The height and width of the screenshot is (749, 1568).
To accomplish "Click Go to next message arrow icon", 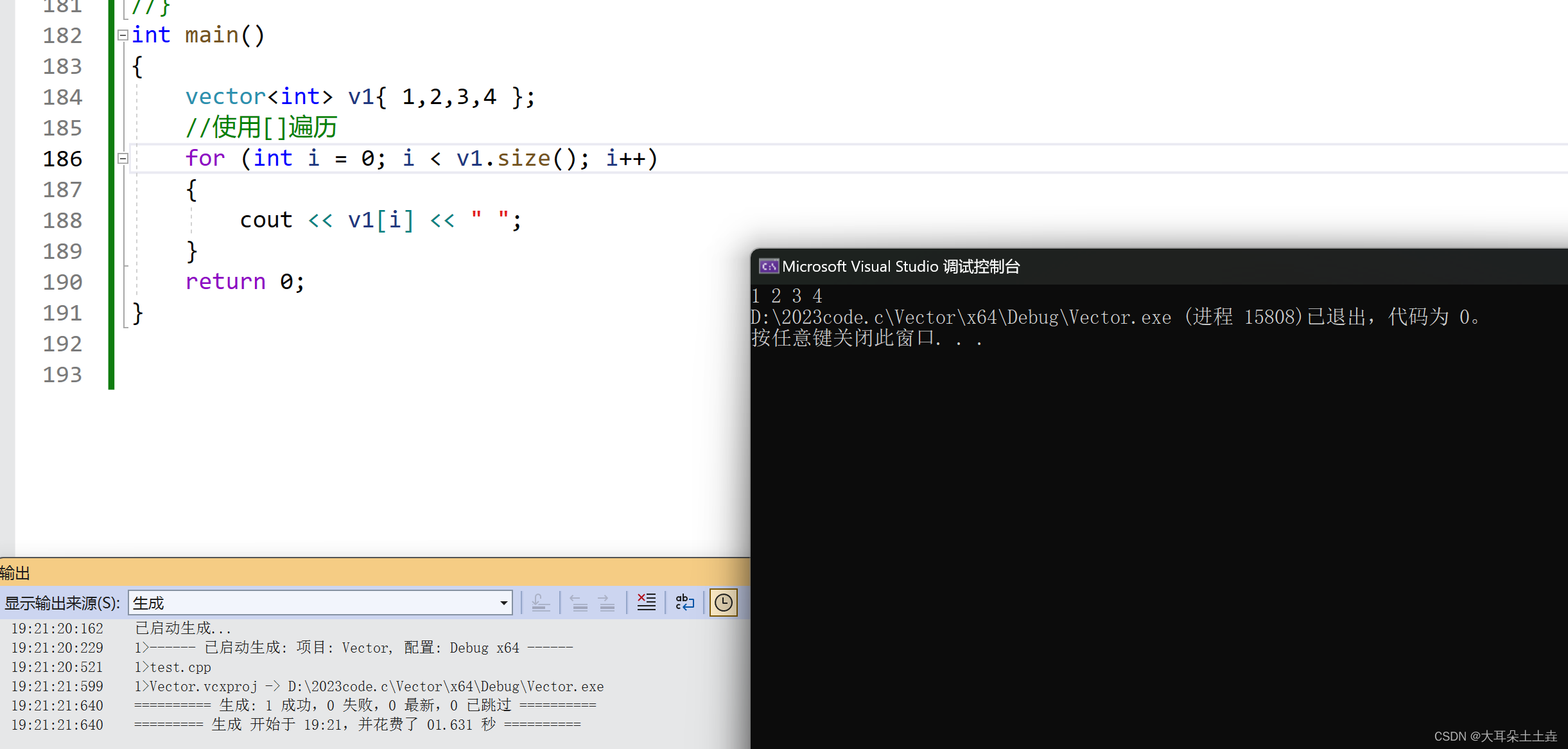I will pos(606,603).
